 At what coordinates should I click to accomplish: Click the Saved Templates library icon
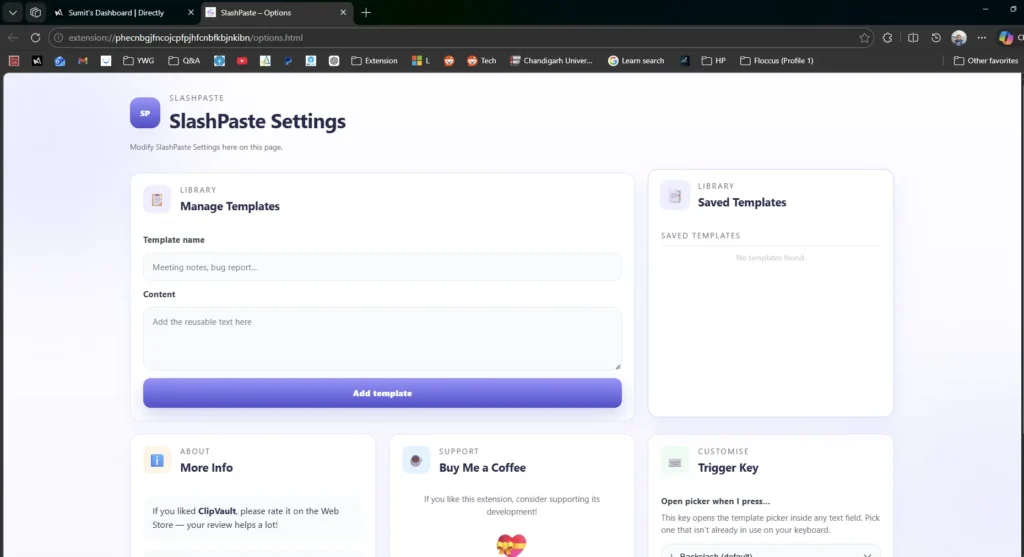675,195
